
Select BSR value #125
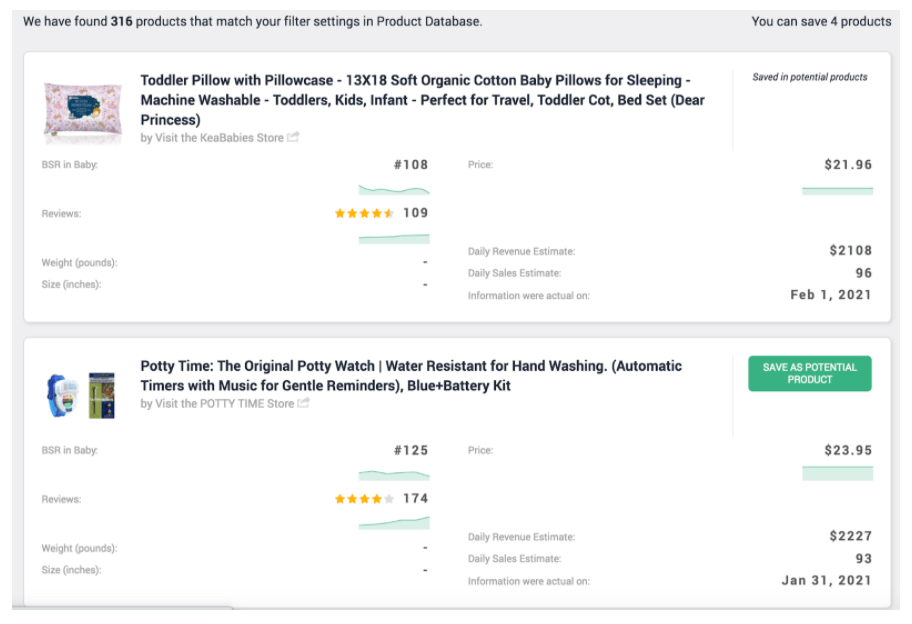411,450
